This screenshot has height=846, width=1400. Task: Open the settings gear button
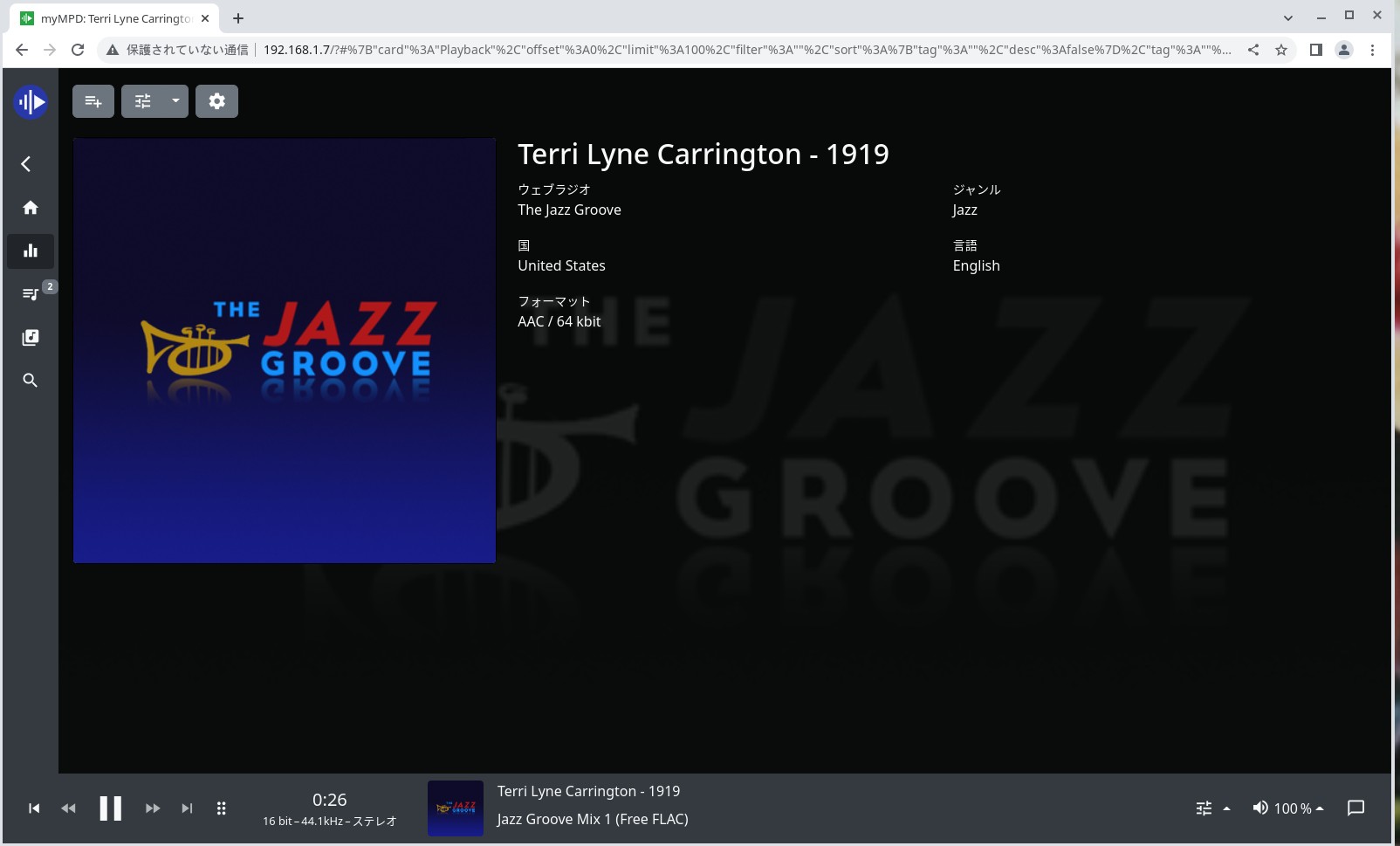pyautogui.click(x=216, y=101)
